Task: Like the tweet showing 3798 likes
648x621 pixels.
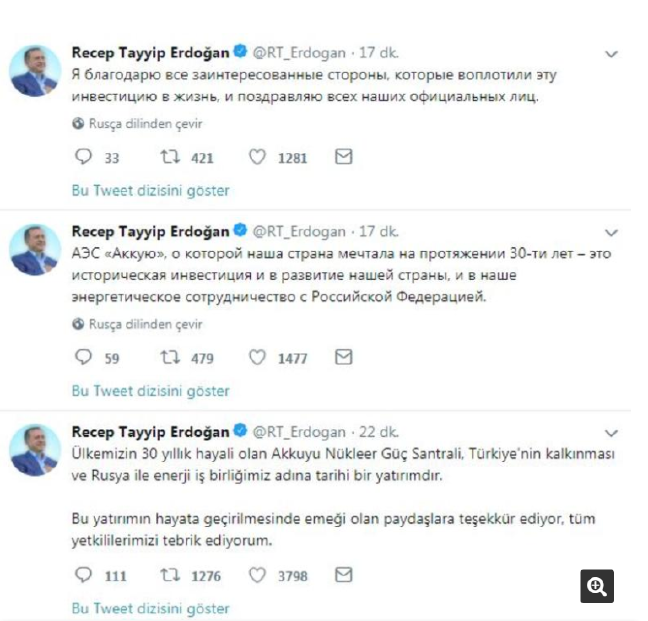Action: pos(257,575)
